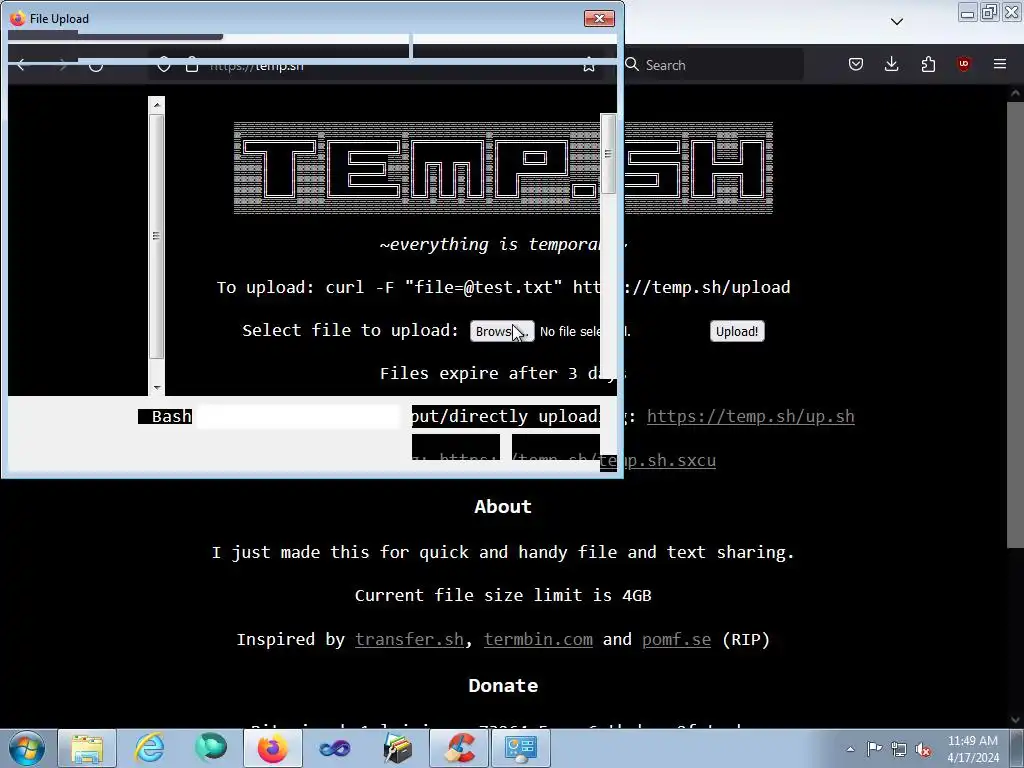Click the padlock site security icon
The image size is (1024, 768).
click(191, 65)
